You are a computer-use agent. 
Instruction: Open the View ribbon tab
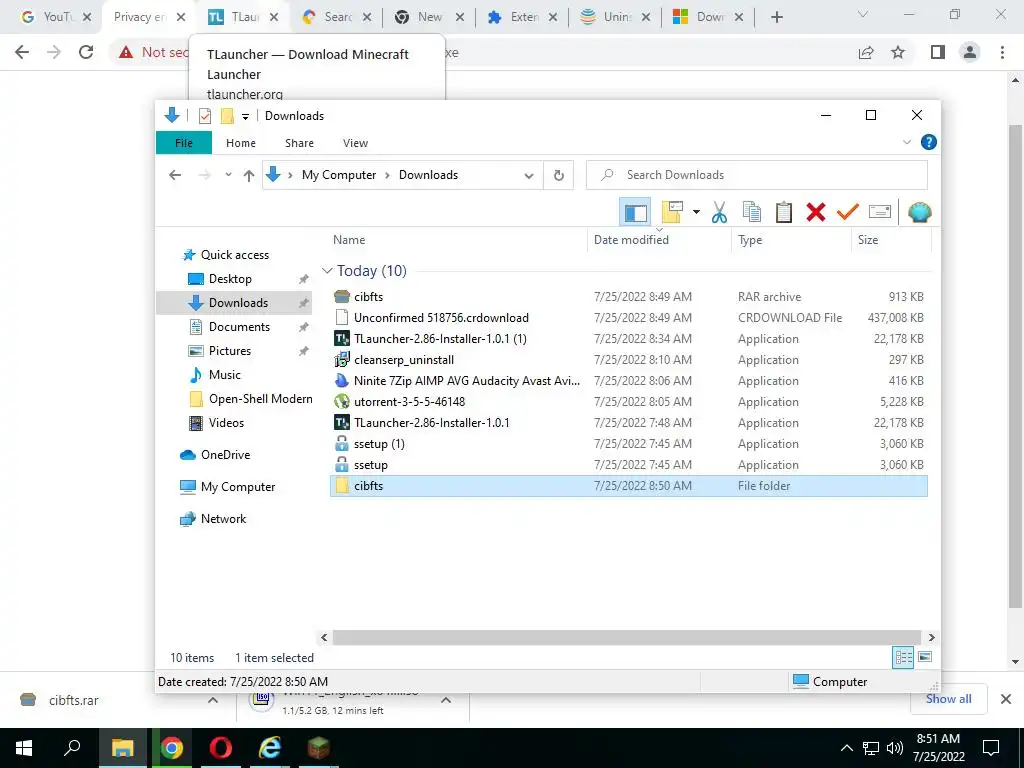355,143
